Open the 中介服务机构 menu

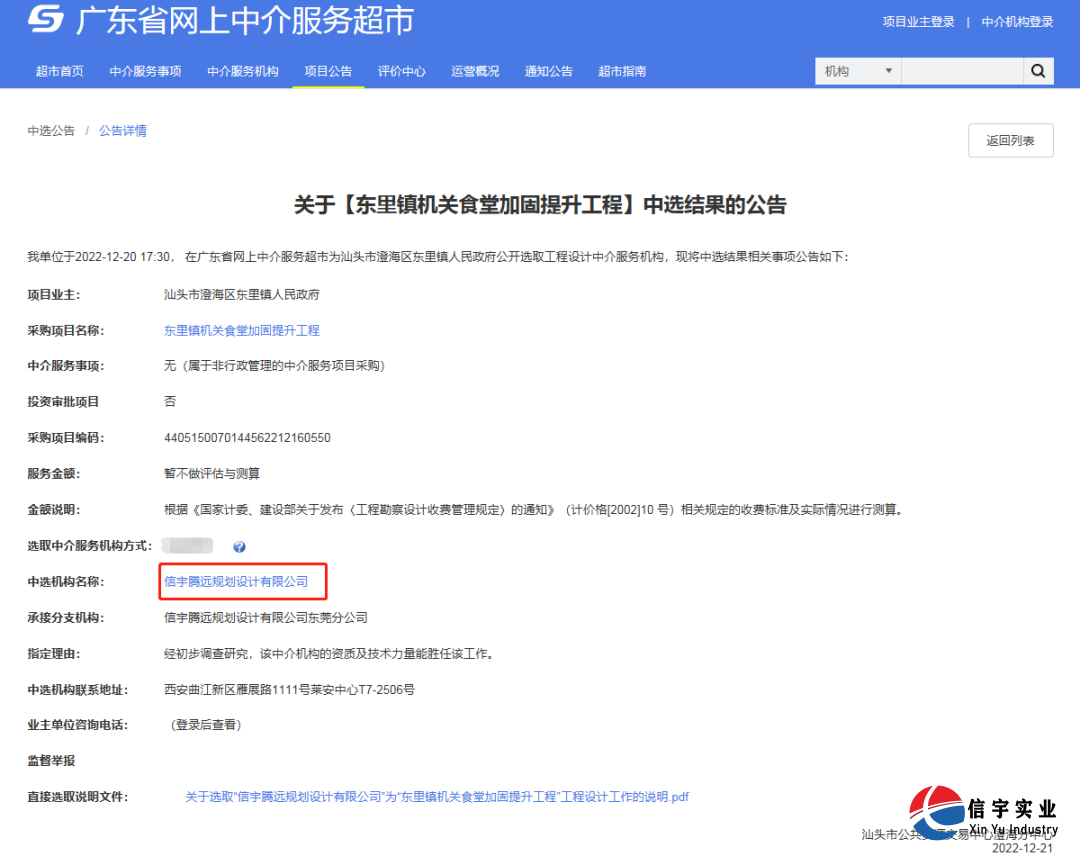[x=243, y=71]
